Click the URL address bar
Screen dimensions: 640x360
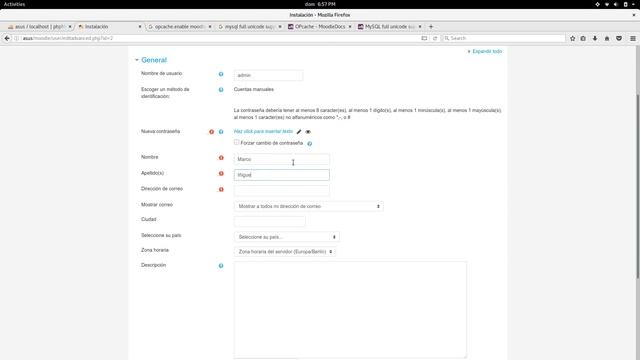pyautogui.click(x=220, y=38)
